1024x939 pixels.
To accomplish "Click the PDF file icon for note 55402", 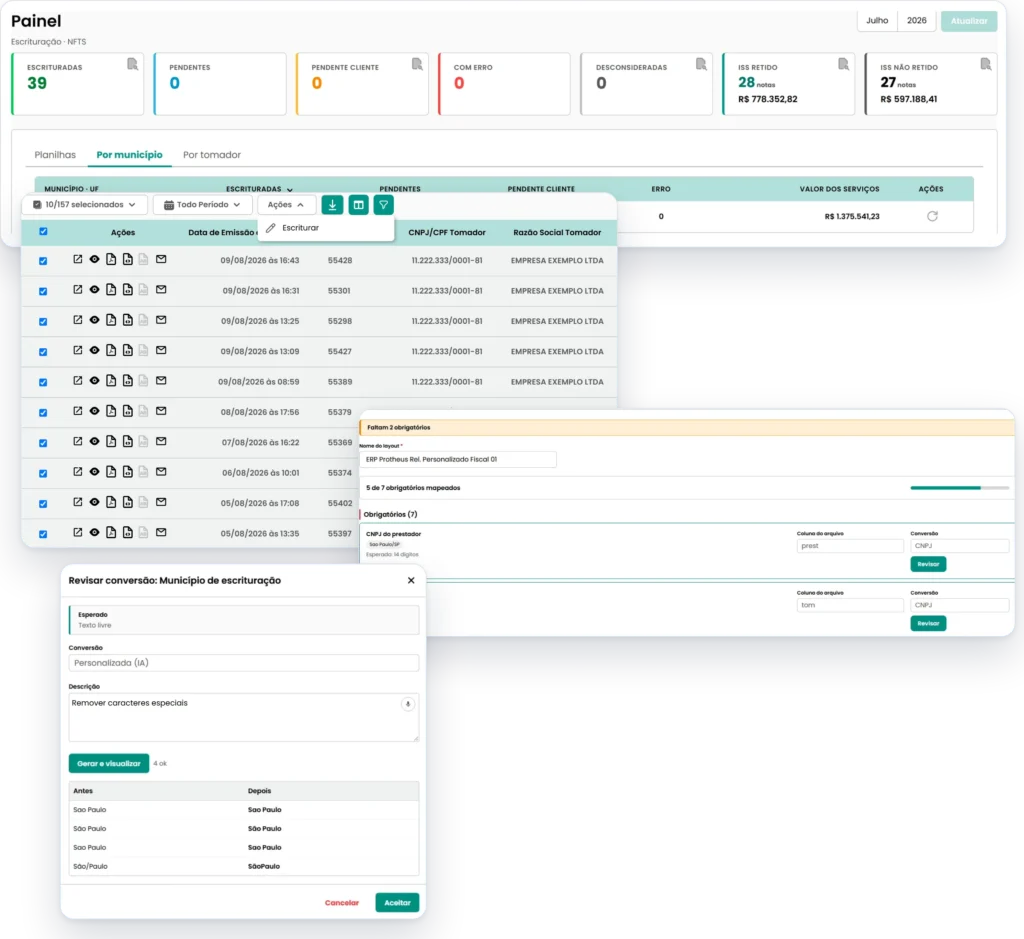I will (111, 502).
